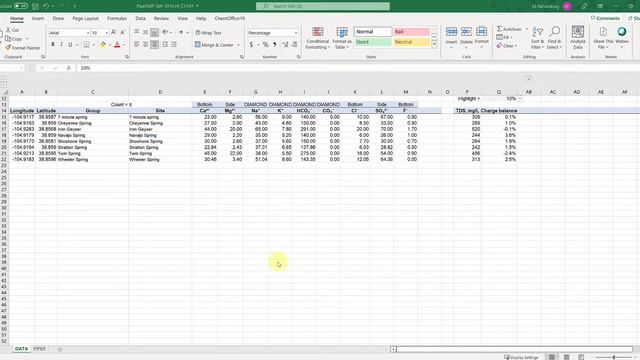Click Analyze Data
Screen dimensions: 640x360
pyautogui.click(x=578, y=38)
